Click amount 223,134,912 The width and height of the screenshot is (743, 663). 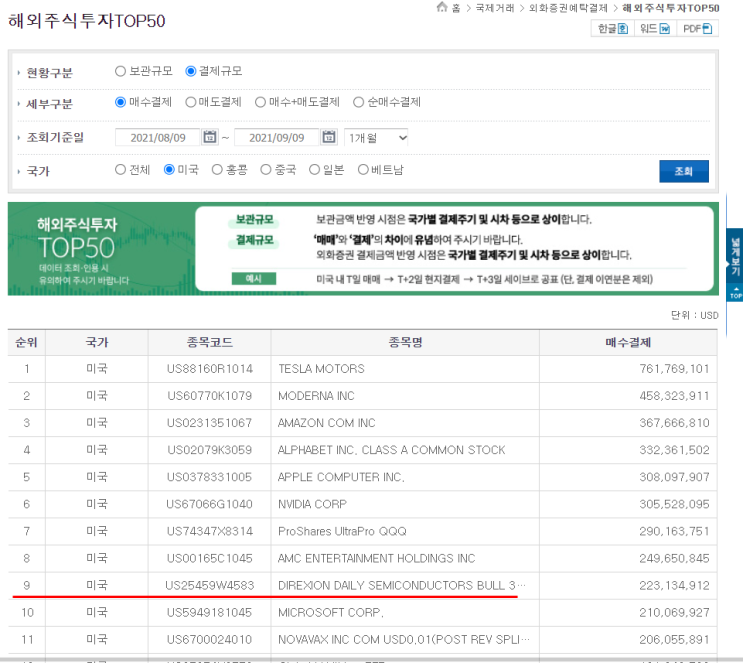pyautogui.click(x=674, y=585)
